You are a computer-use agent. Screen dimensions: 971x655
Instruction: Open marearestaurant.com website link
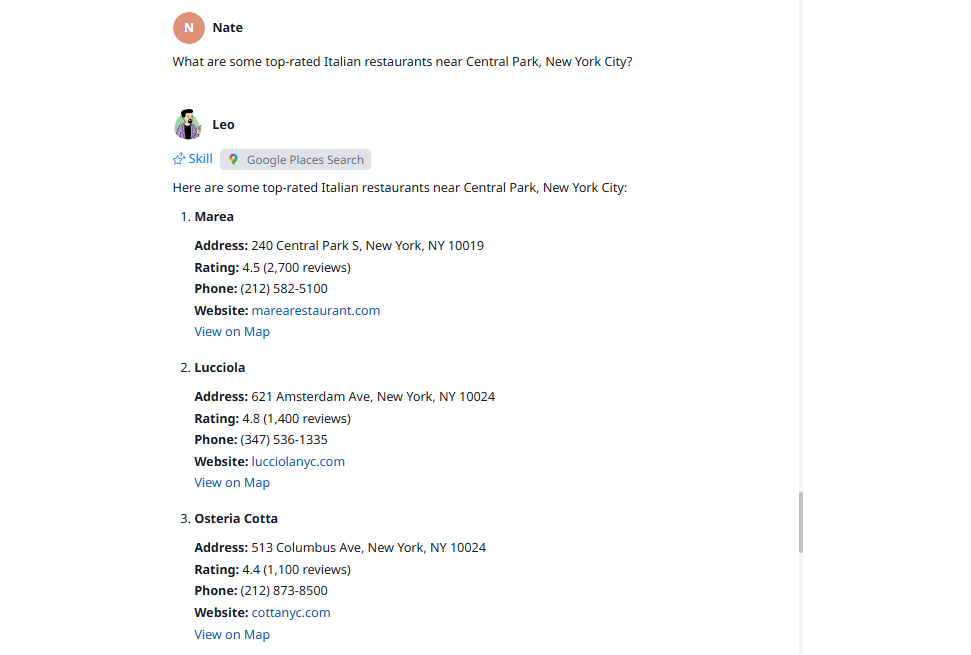pyautogui.click(x=316, y=311)
